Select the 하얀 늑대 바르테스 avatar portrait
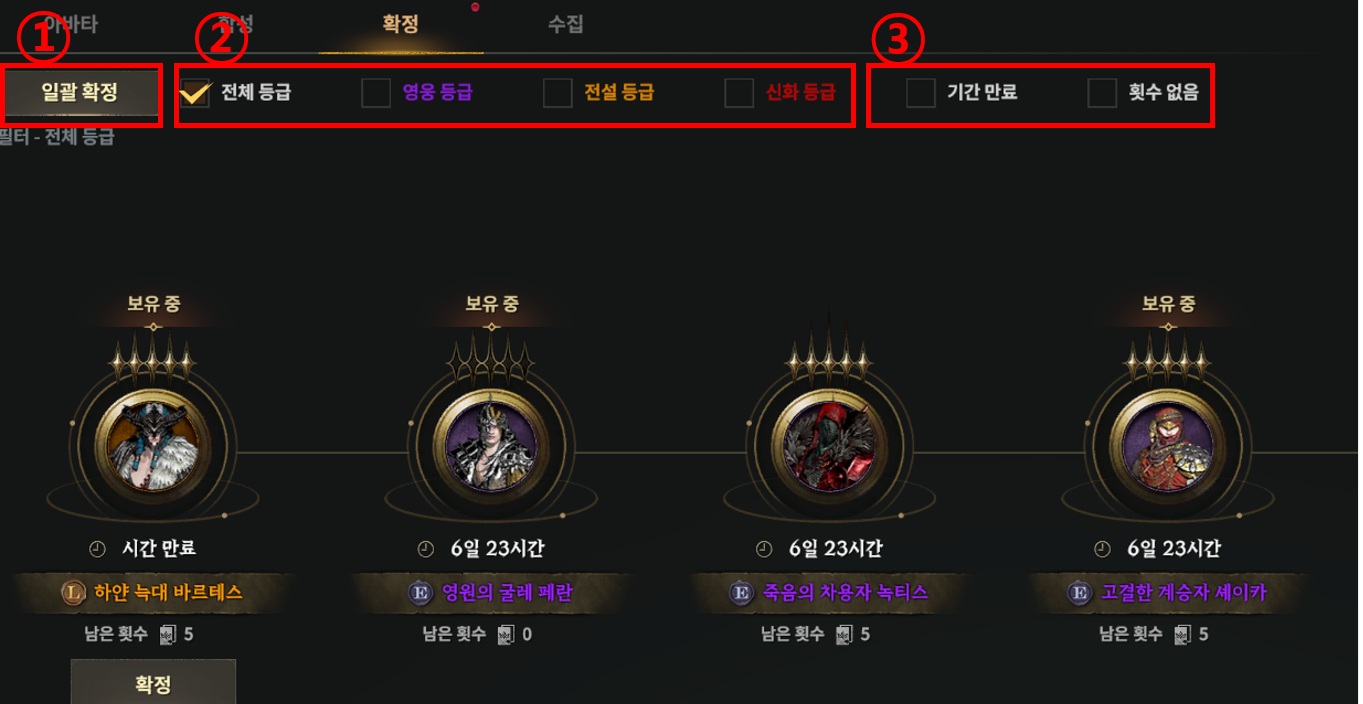Screen dimensions: 1363x704 pyautogui.click(x=153, y=441)
